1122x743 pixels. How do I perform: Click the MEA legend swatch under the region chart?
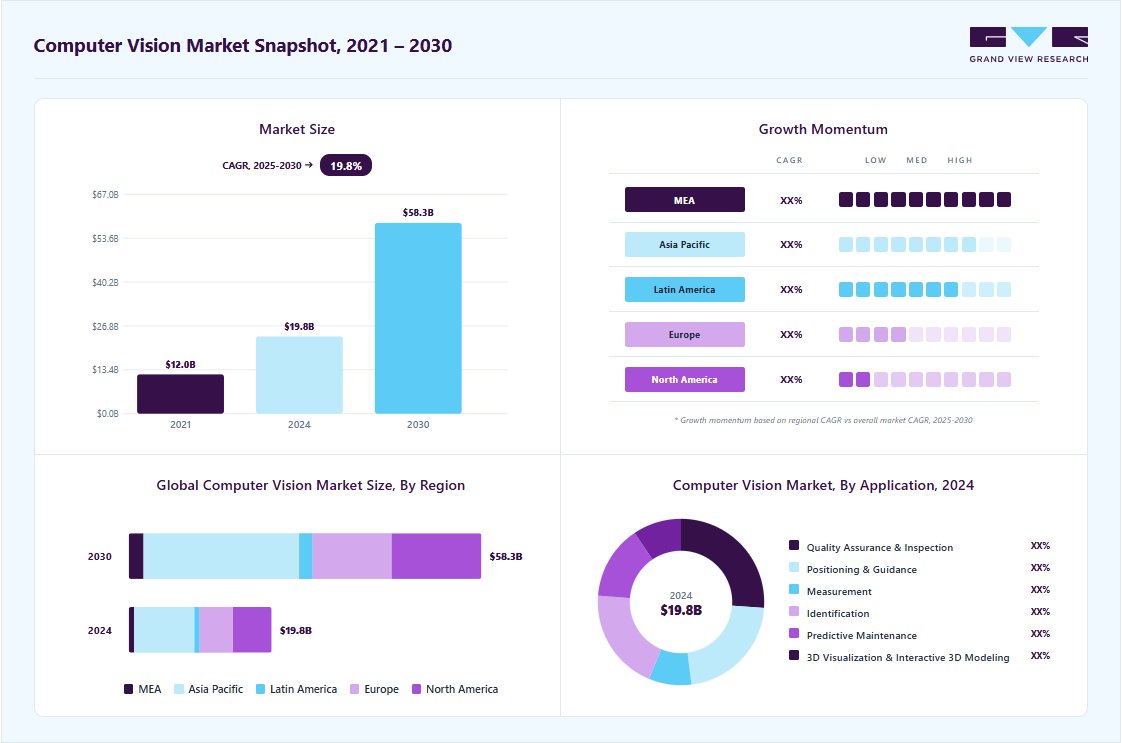(128, 689)
